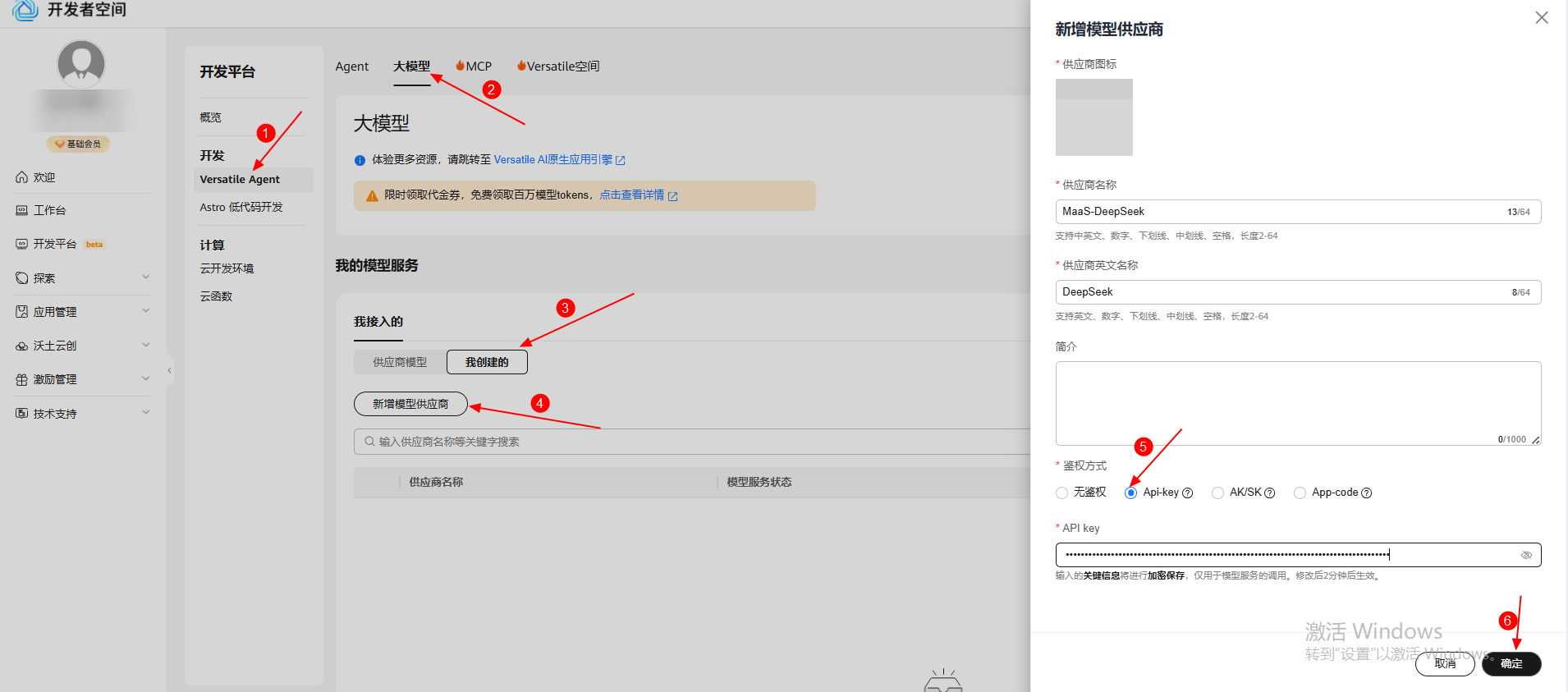The width and height of the screenshot is (1568, 692).
Task: Switch to the Agent tab
Action: click(x=352, y=66)
